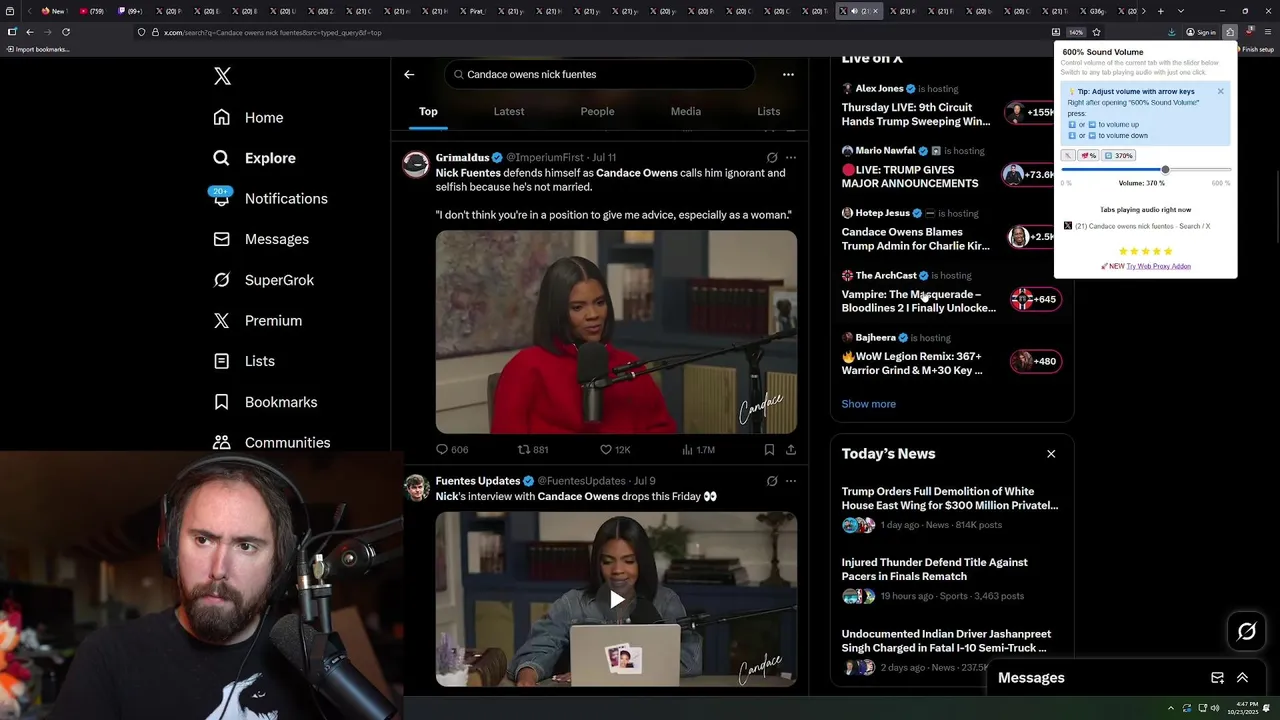Image resolution: width=1280 pixels, height=720 pixels.
Task: Repost the Grimaldus post with 881 reposts
Action: click(x=533, y=450)
